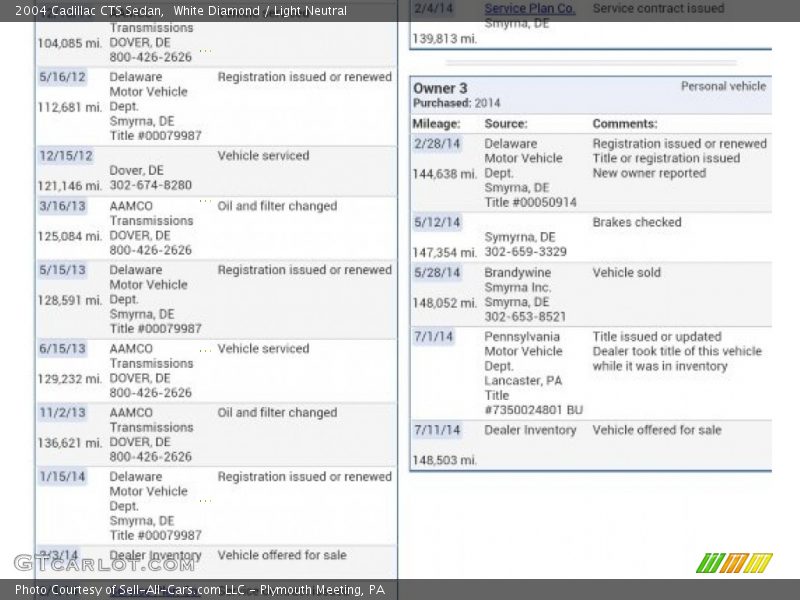Select the 11/2/13 date entry
The width and height of the screenshot is (800, 600).
[x=62, y=412]
